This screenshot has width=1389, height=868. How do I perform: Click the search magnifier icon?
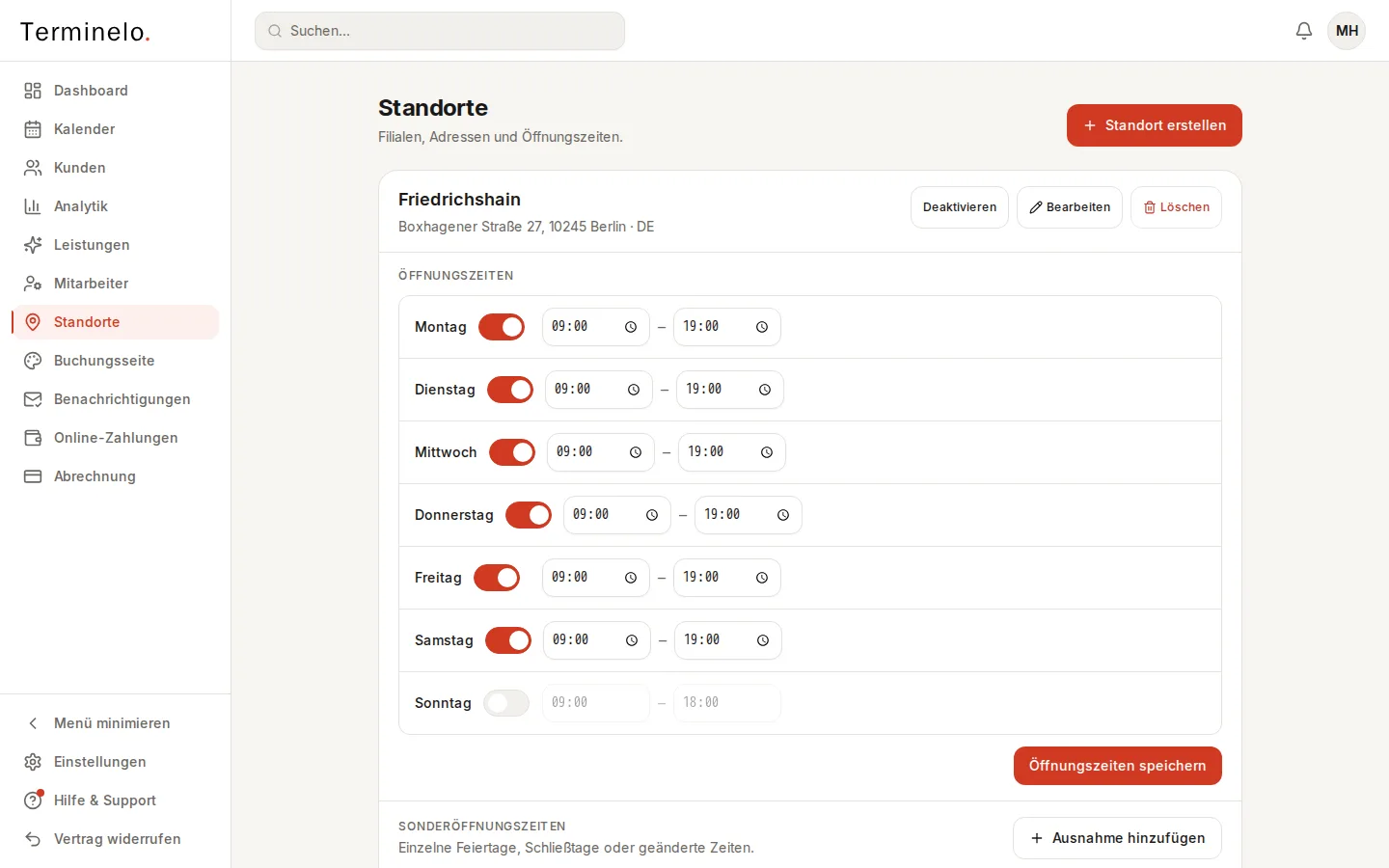[x=275, y=31]
